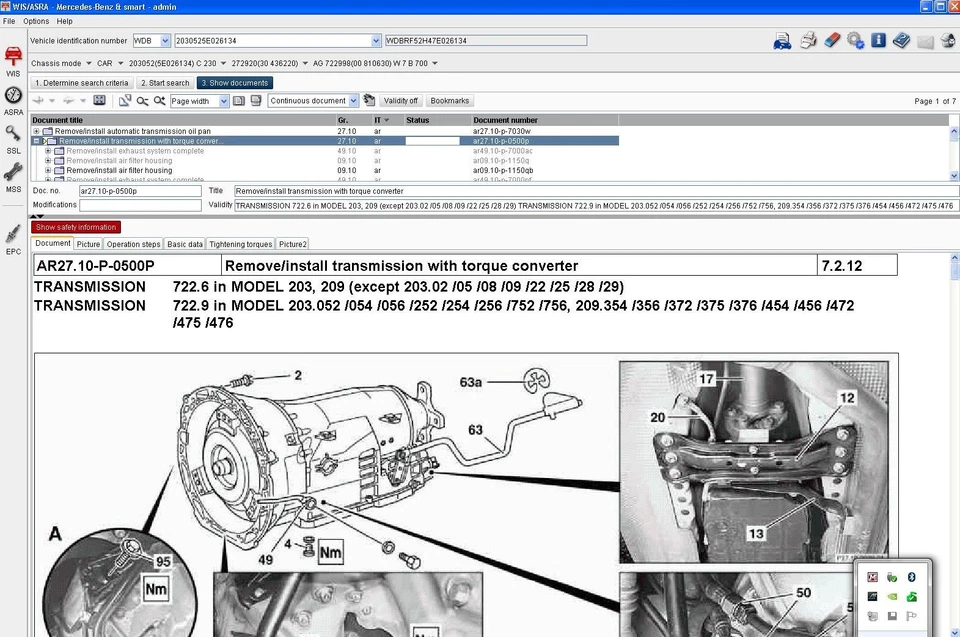Open the Continuous document dropdown
The height and width of the screenshot is (637, 960).
[x=352, y=100]
